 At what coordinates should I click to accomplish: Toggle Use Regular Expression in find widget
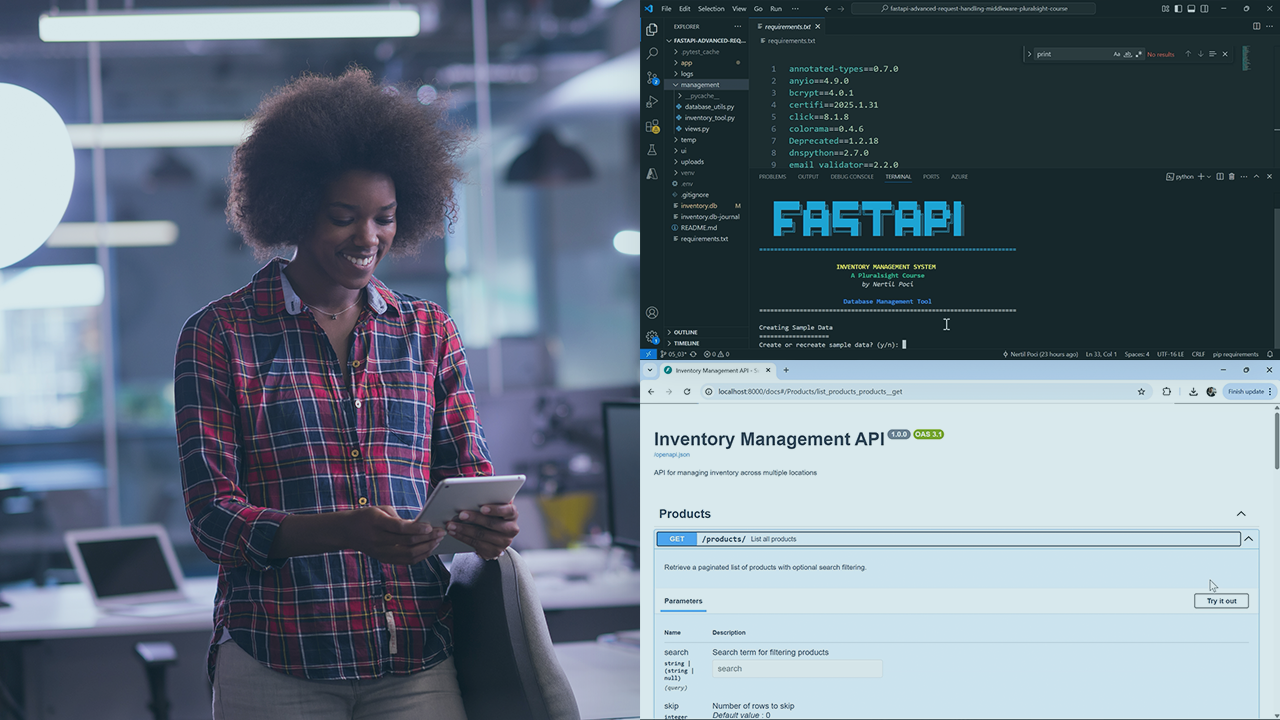(x=1139, y=54)
